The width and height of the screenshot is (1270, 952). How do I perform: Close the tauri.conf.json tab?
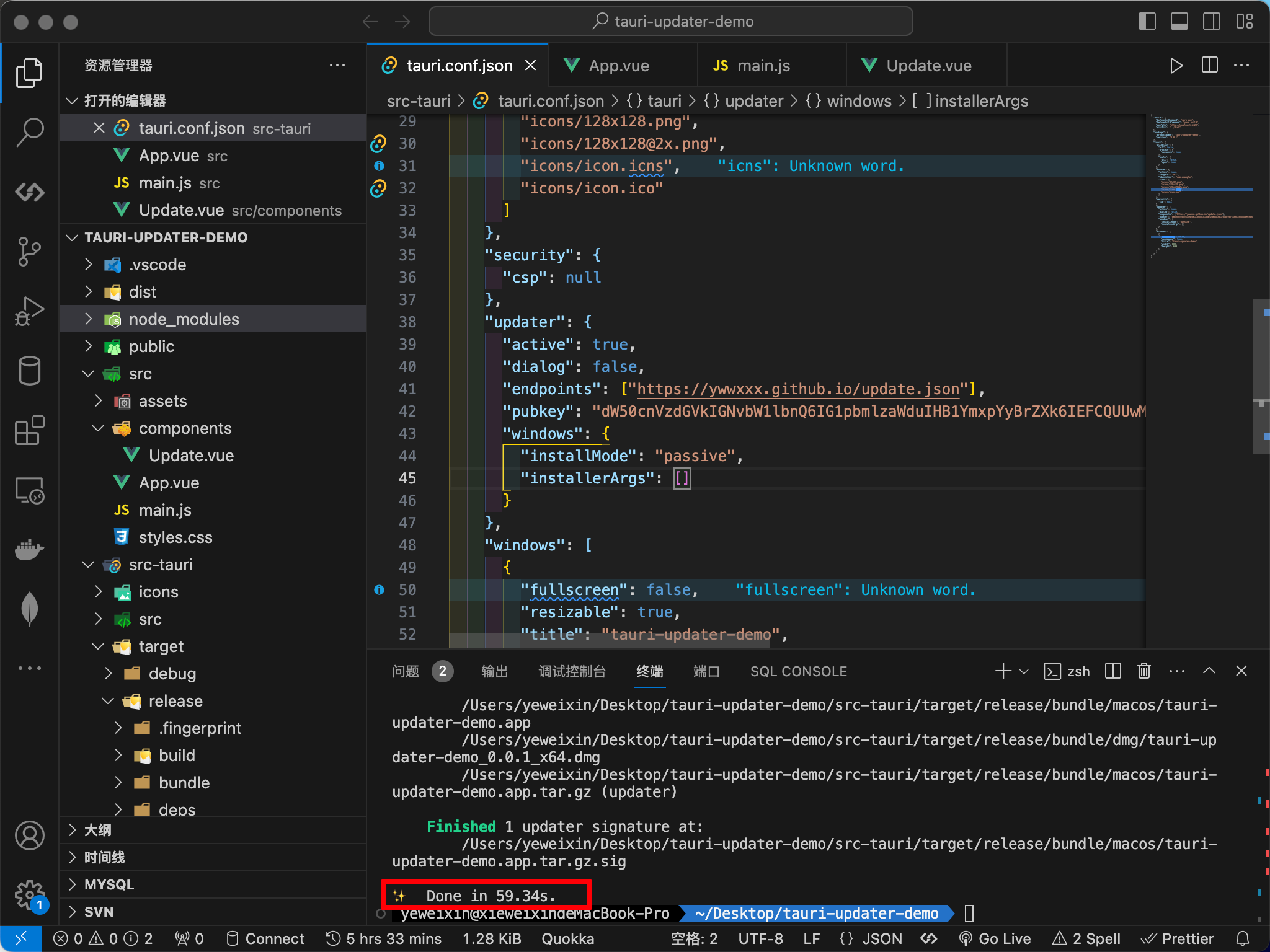pos(531,65)
